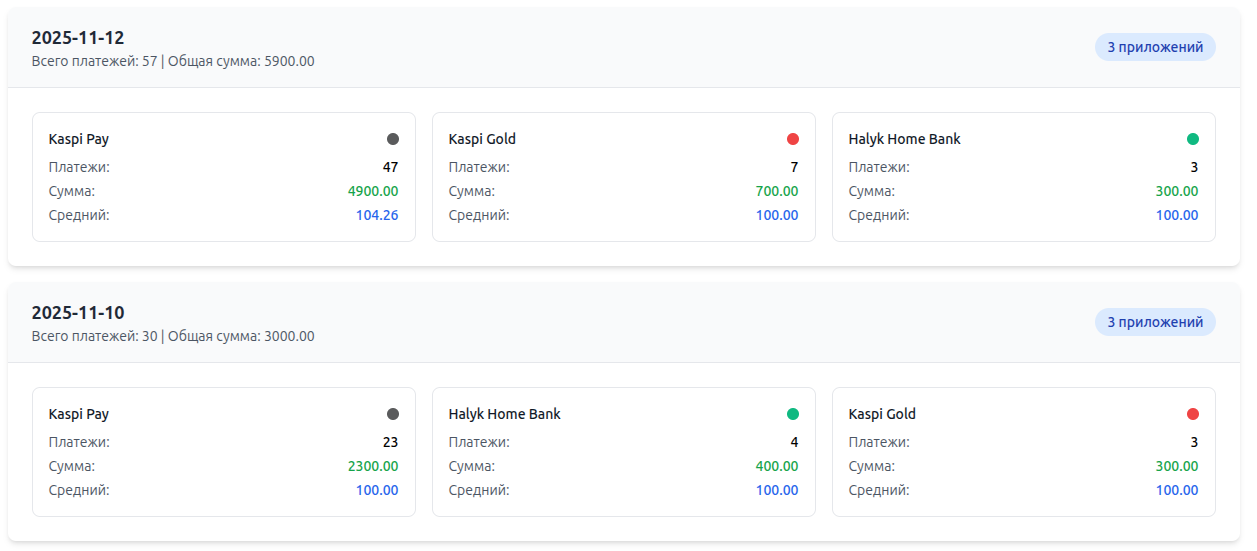Image resolution: width=1257 pixels, height=551 pixels.
Task: Click red status dot on Kaspi Gold card for 2025-11-10
Action: click(1193, 415)
